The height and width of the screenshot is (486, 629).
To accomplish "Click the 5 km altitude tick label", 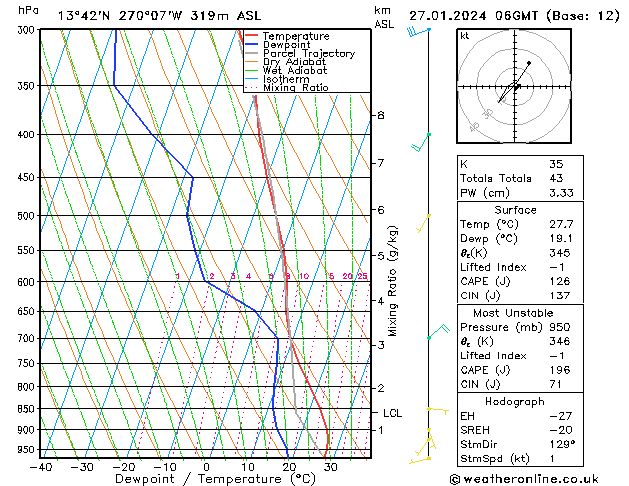I will coord(381,255).
